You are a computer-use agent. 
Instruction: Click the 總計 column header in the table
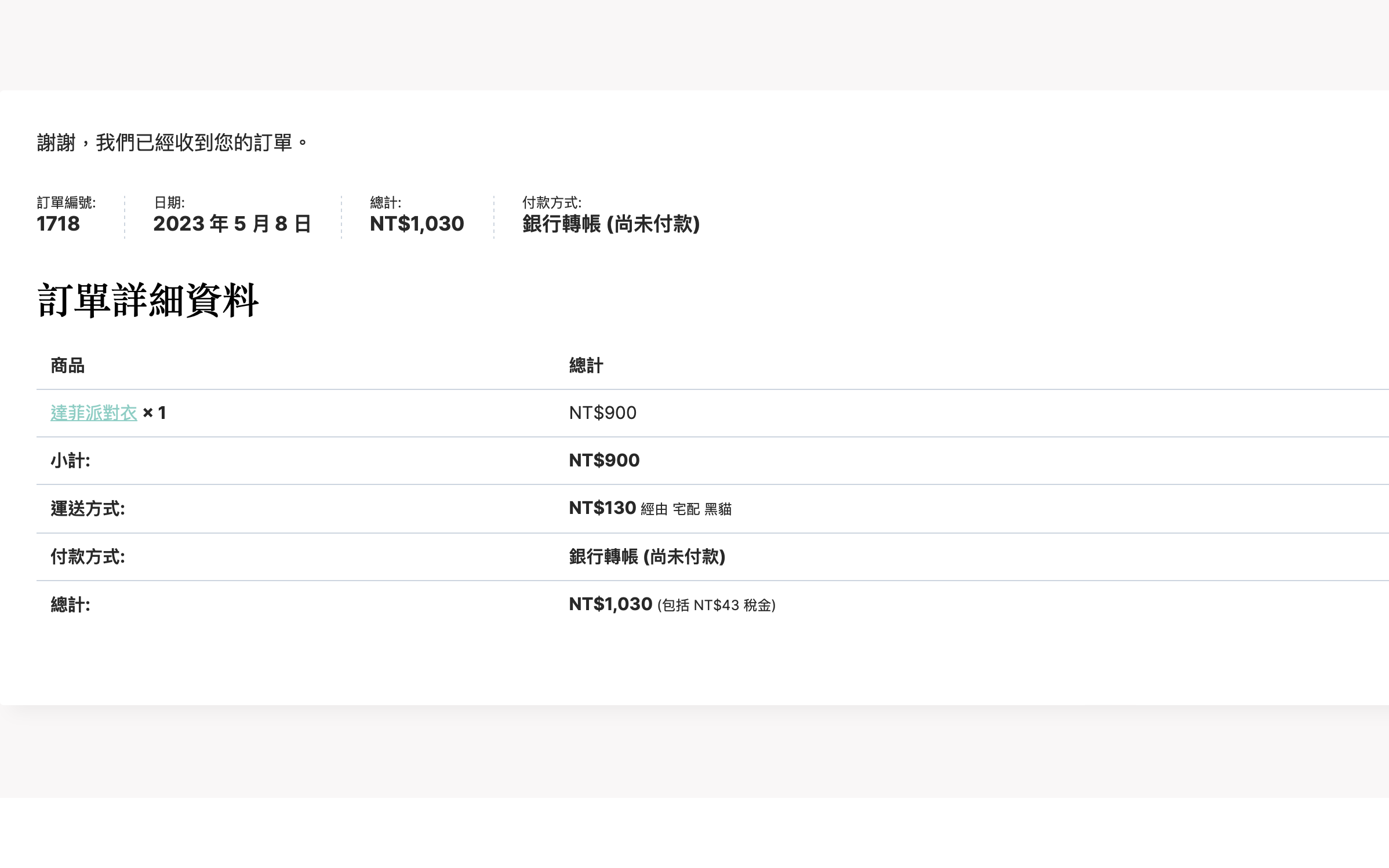coord(586,366)
